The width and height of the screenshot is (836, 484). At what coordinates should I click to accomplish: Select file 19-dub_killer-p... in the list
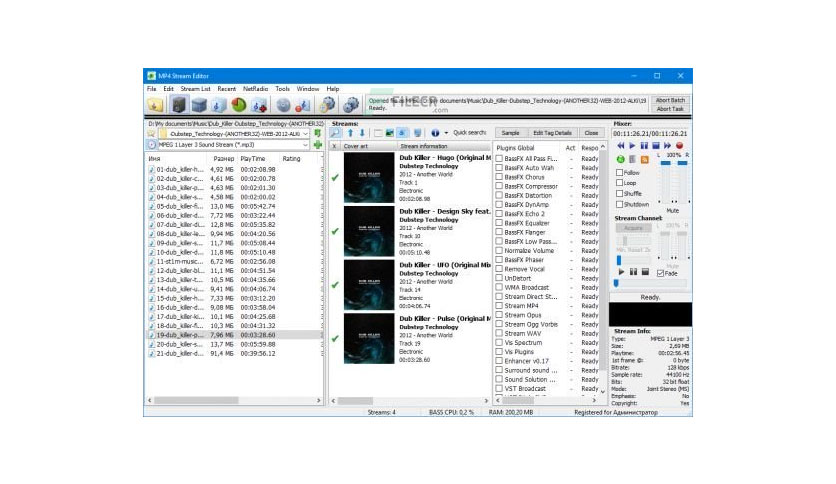[x=234, y=335]
